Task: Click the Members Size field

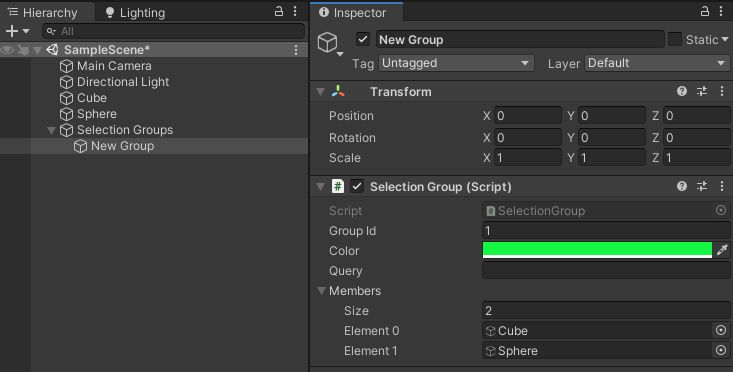Action: tap(606, 310)
